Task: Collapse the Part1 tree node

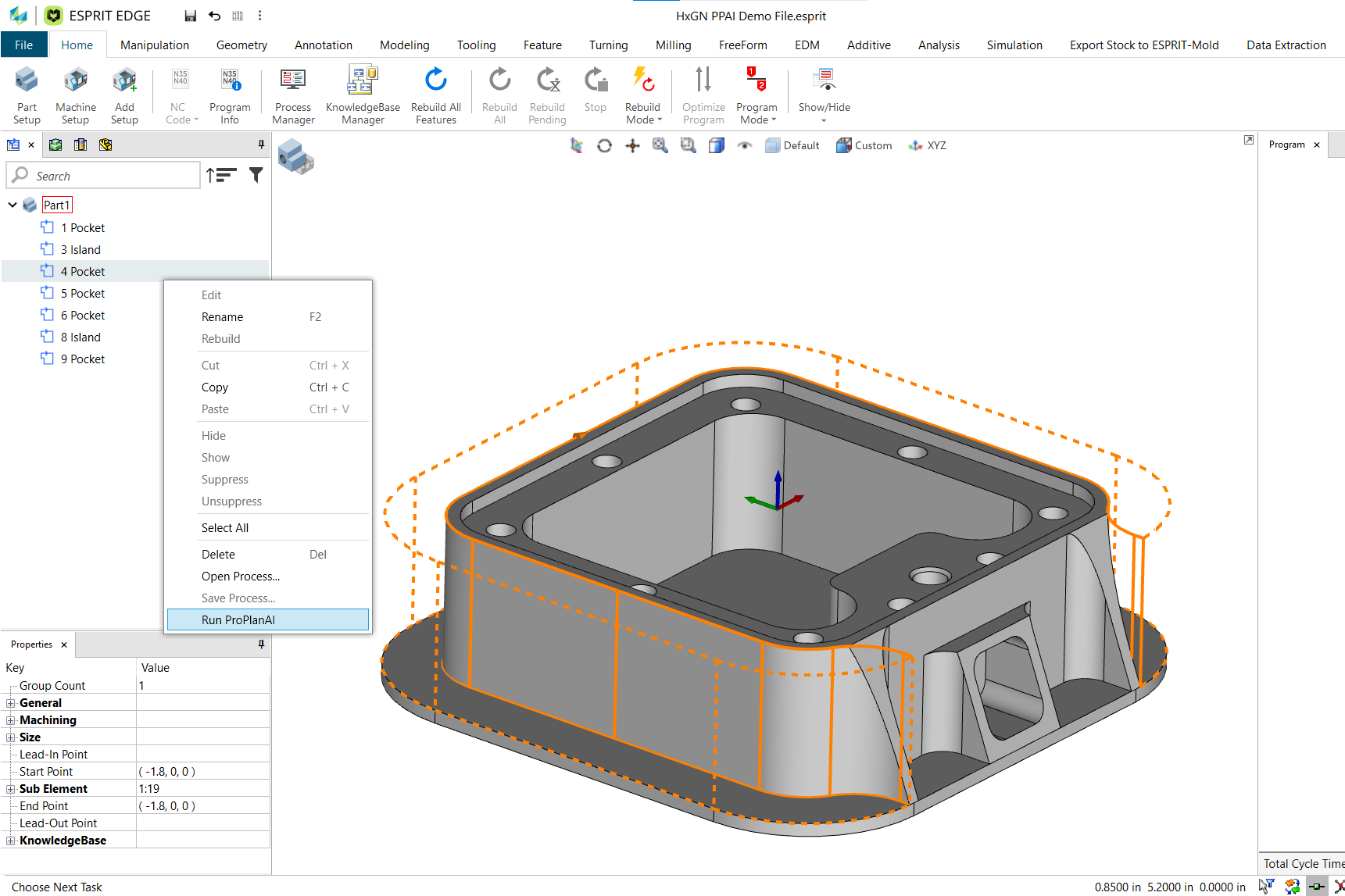Action: tap(13, 205)
